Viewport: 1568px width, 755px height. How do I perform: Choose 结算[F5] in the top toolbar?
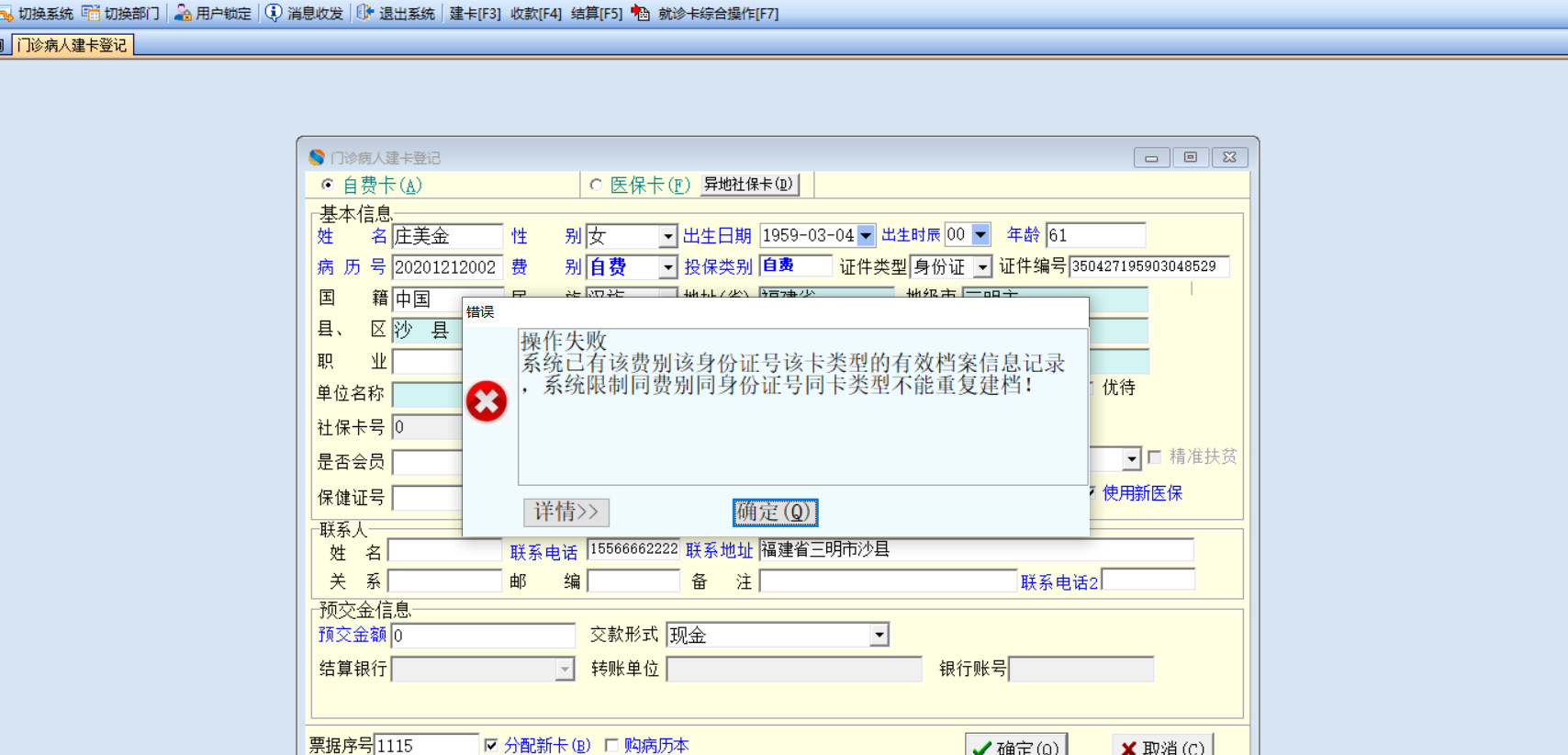pyautogui.click(x=596, y=14)
